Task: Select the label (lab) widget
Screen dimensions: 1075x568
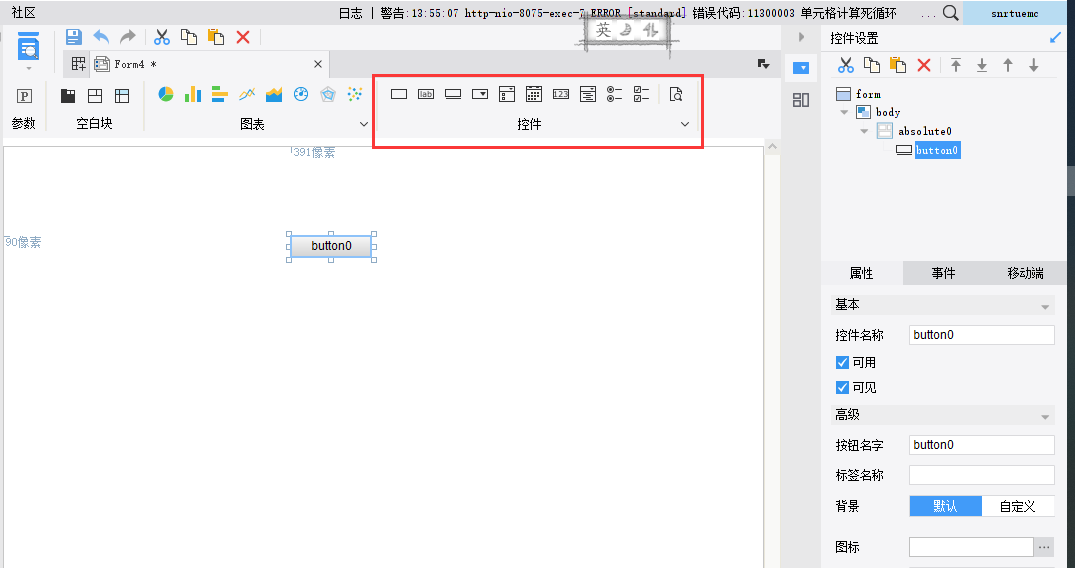Action: click(426, 94)
